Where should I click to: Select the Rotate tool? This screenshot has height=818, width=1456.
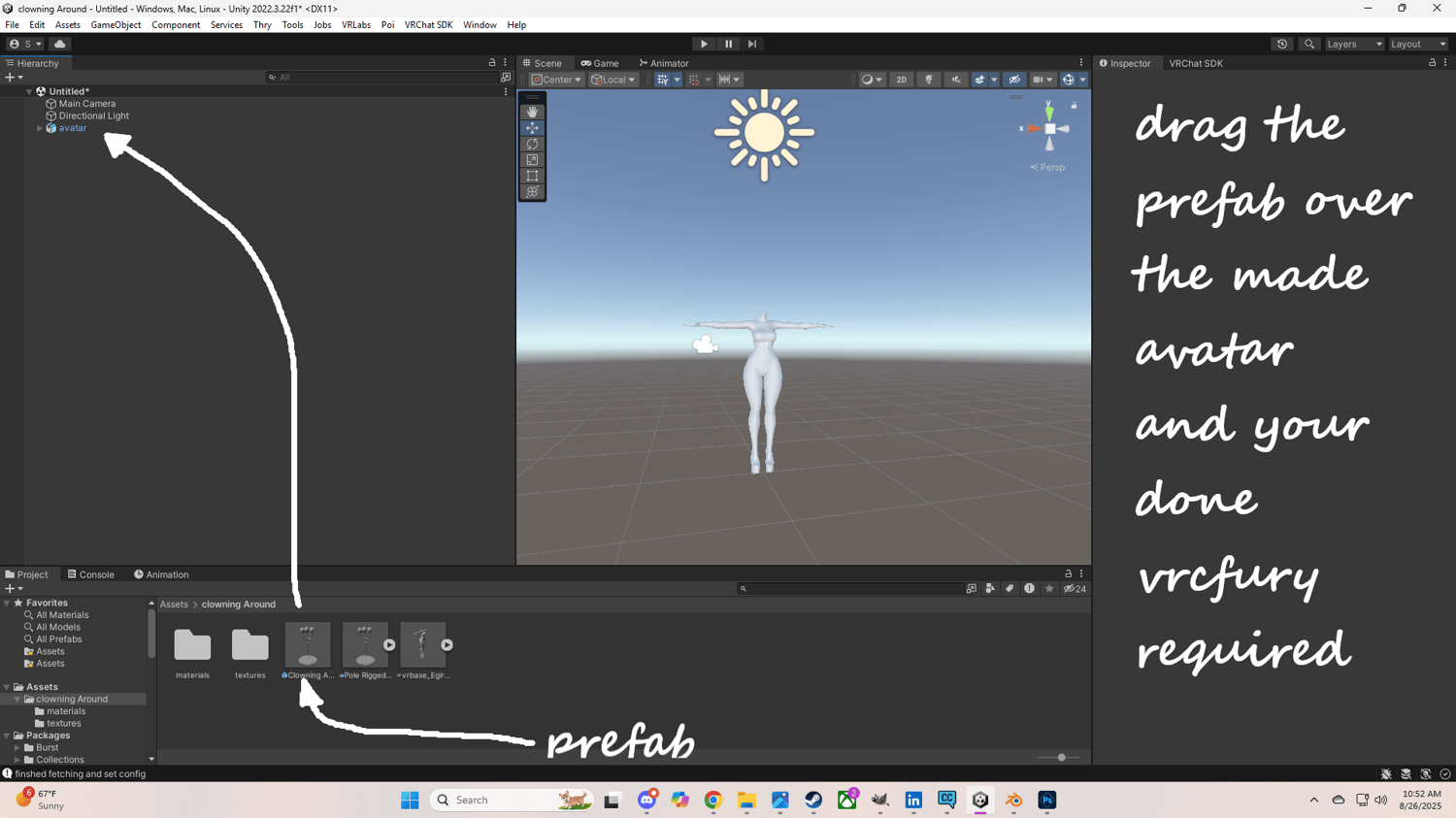click(532, 144)
